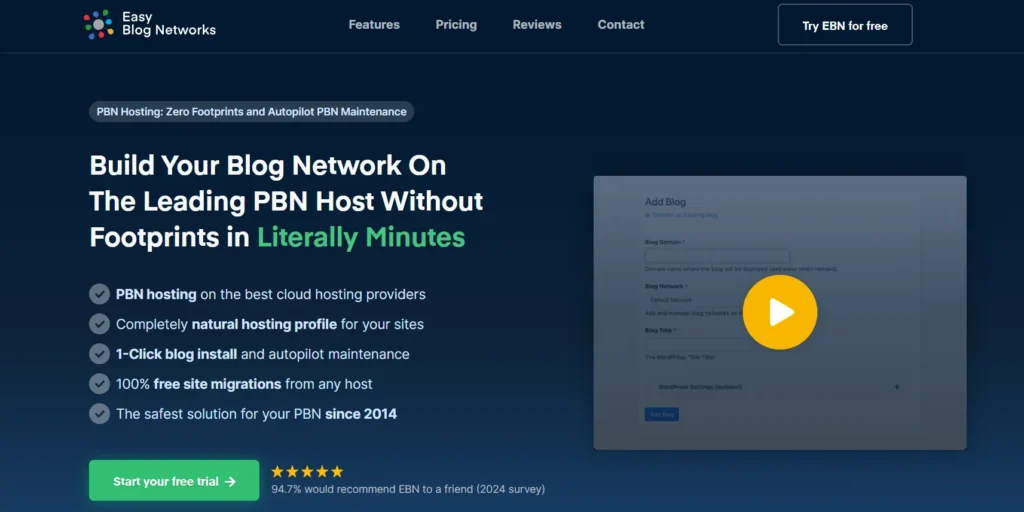Click the 'Build Your Blog Network On' heading
Viewport: 1024px width, 512px height.
click(x=268, y=165)
